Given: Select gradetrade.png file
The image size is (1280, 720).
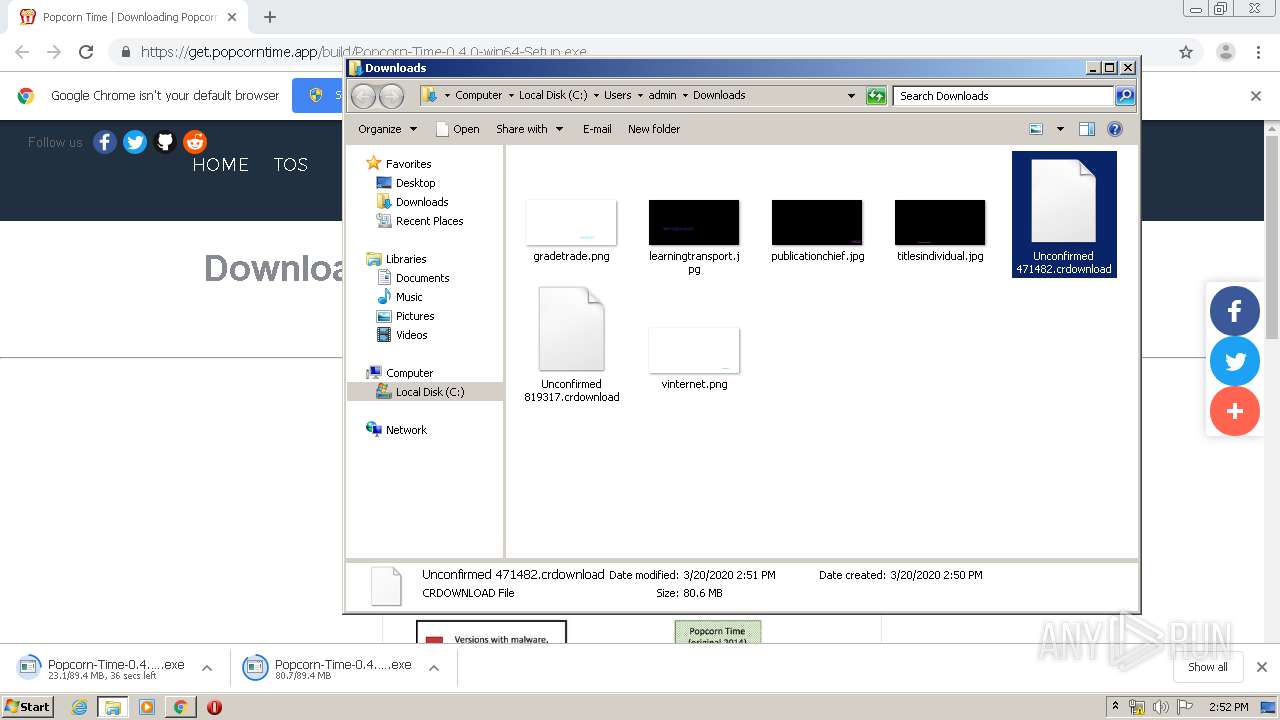Looking at the screenshot, I should (x=571, y=231).
